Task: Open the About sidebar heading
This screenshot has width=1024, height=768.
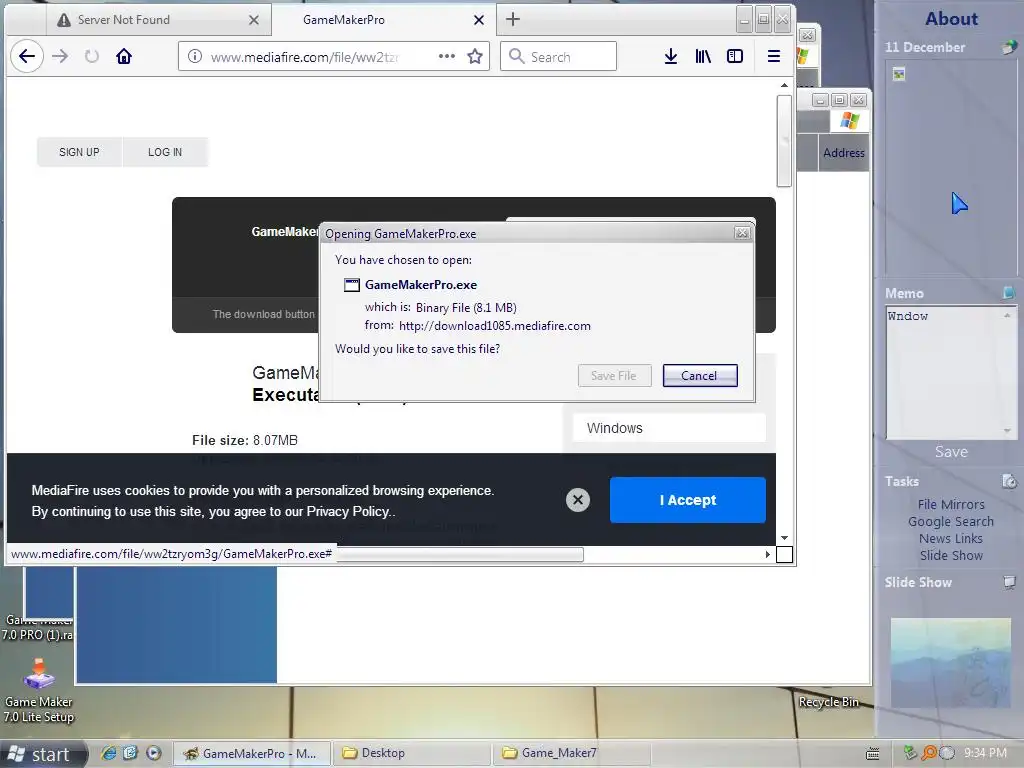Action: (952, 19)
